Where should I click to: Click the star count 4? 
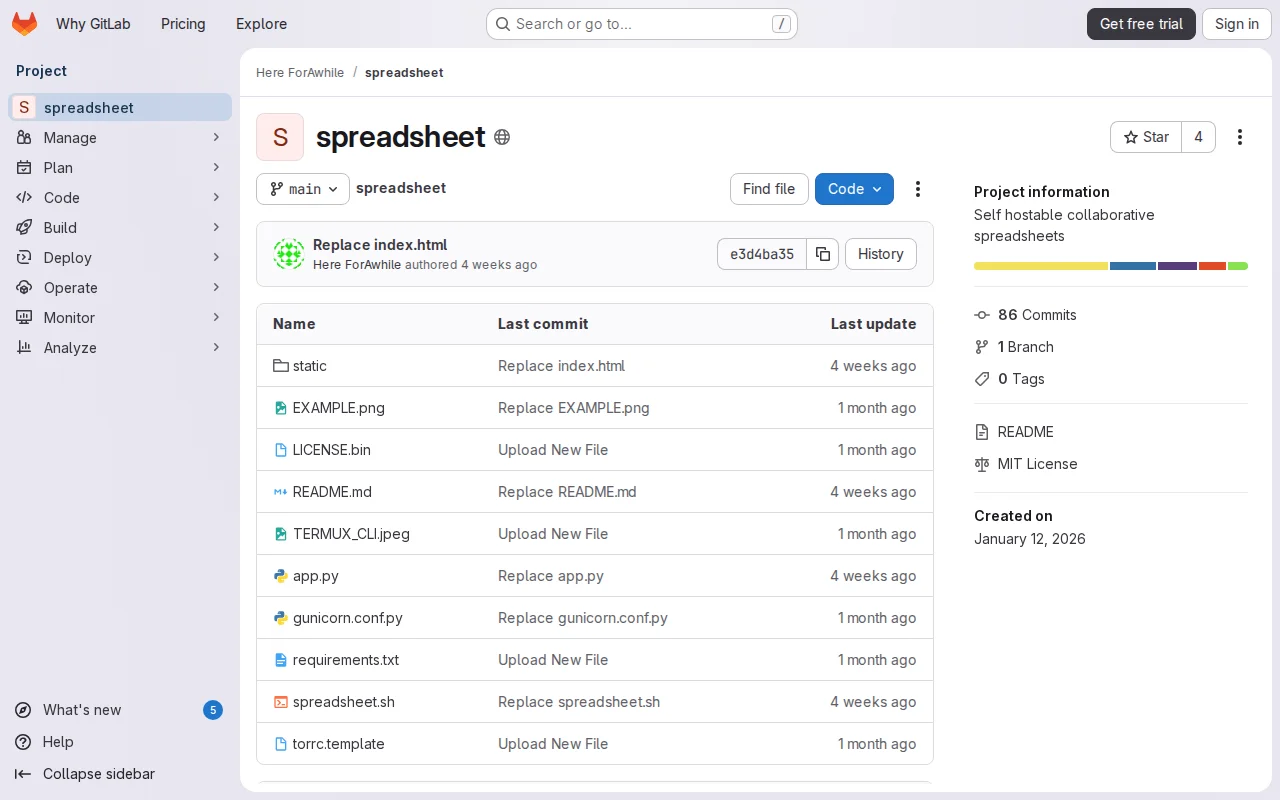pyautogui.click(x=1198, y=137)
